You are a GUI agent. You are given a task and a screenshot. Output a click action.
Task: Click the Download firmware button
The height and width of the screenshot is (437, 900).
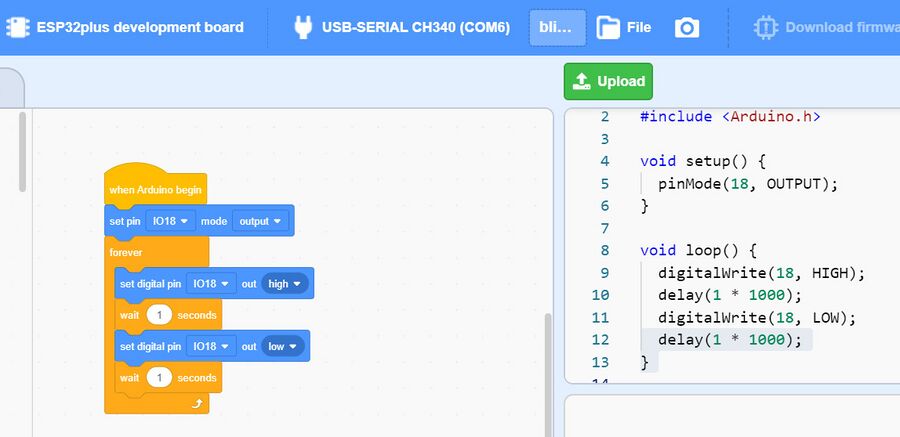pyautogui.click(x=840, y=27)
